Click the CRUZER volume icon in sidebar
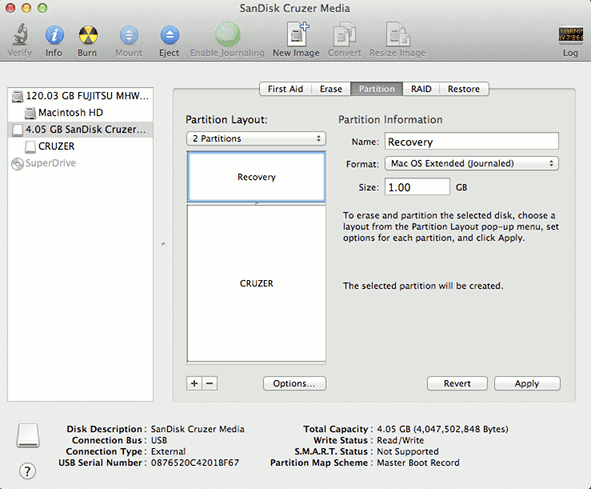Viewport: 591px width, 489px height. click(x=30, y=147)
